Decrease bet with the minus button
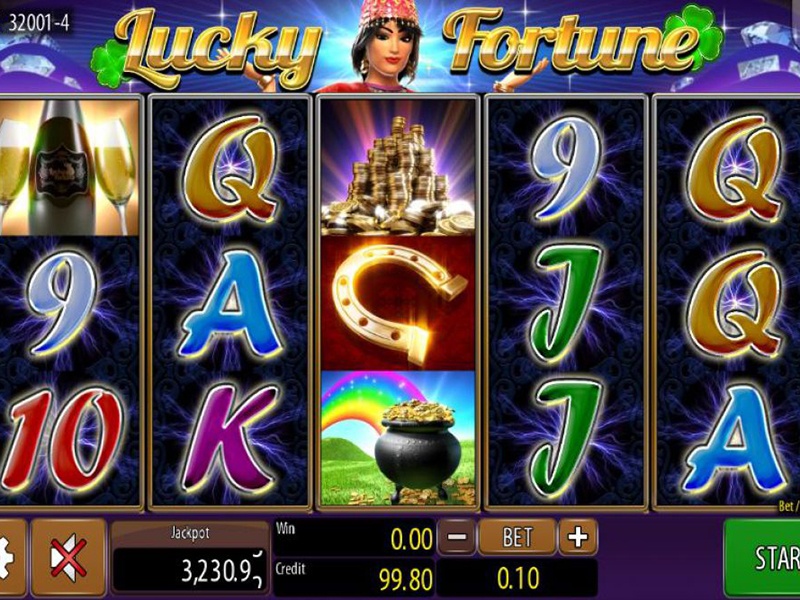Viewport: 800px width, 600px height. 457,537
